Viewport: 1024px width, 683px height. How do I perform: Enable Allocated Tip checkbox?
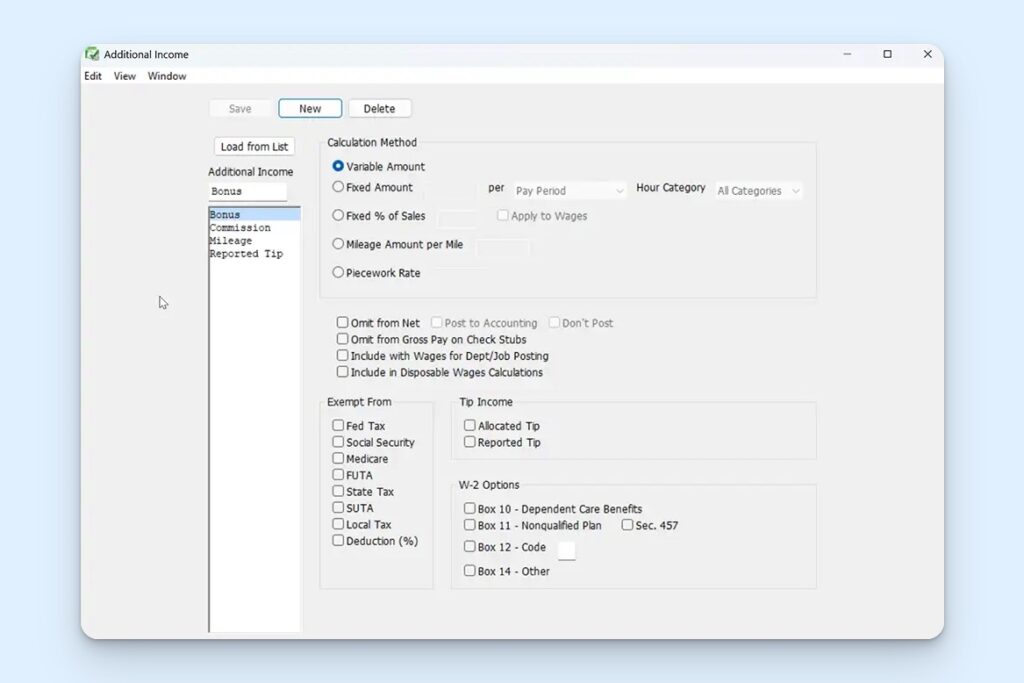[x=470, y=425]
